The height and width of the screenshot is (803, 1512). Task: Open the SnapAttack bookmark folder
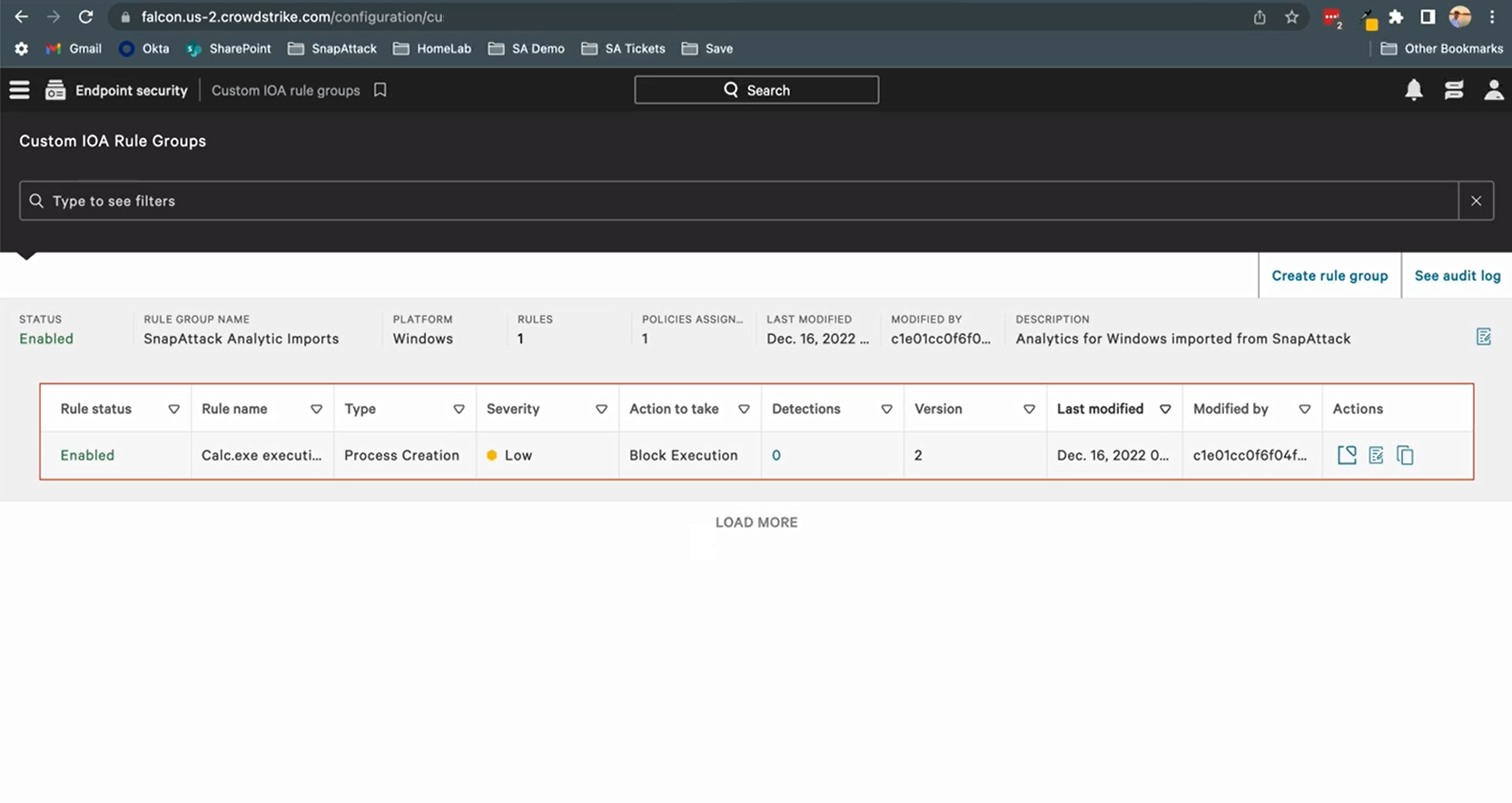click(332, 48)
